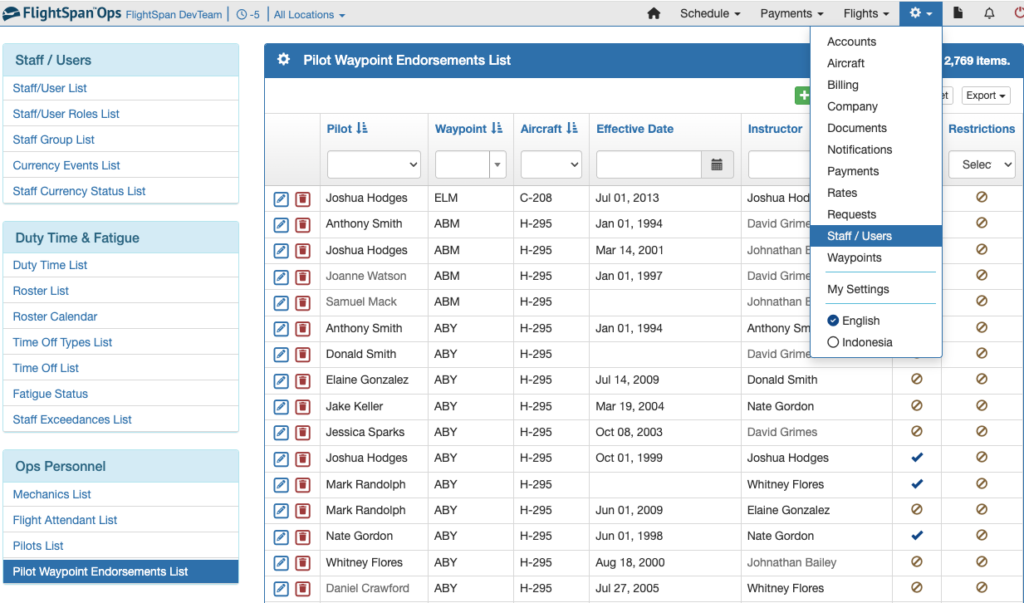Select the English language radio option
This screenshot has width=1024, height=603.
[x=833, y=321]
